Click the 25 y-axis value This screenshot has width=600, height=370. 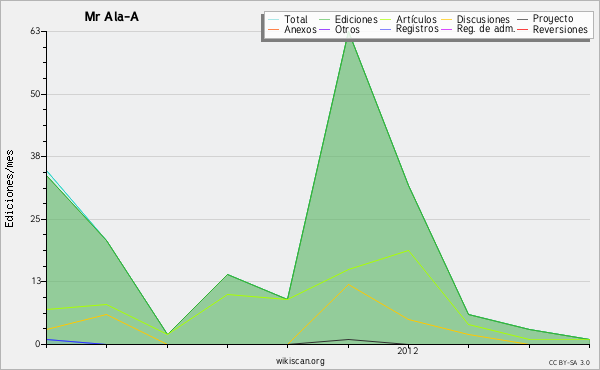35,219
